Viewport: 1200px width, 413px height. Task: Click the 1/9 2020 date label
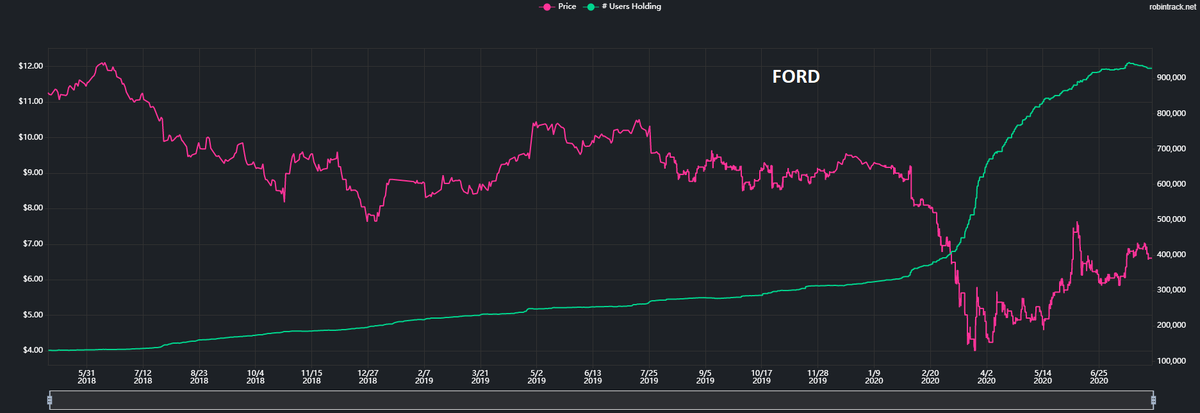pyautogui.click(x=874, y=376)
